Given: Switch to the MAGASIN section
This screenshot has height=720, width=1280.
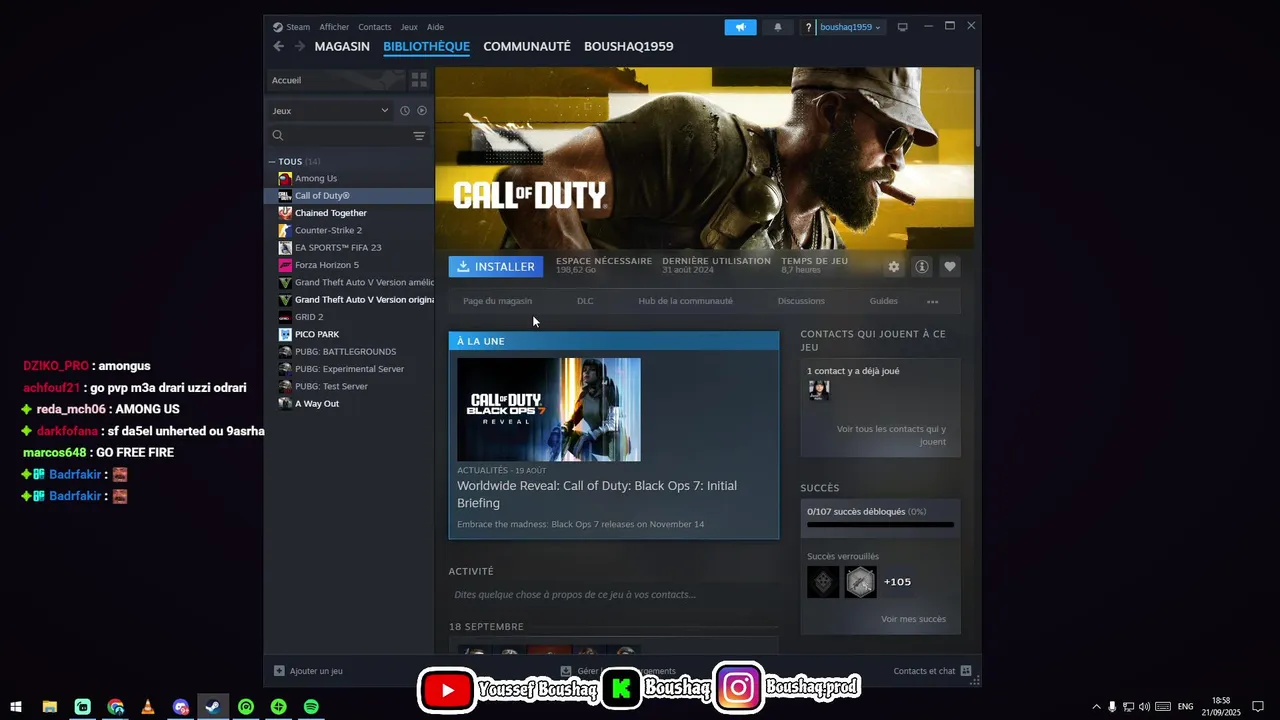Looking at the screenshot, I should 342,47.
